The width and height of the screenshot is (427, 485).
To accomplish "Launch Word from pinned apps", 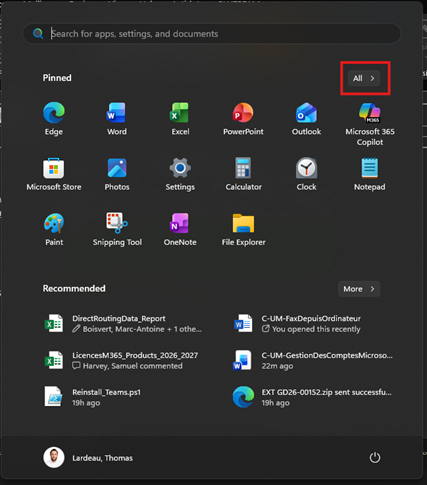I will 117,119.
